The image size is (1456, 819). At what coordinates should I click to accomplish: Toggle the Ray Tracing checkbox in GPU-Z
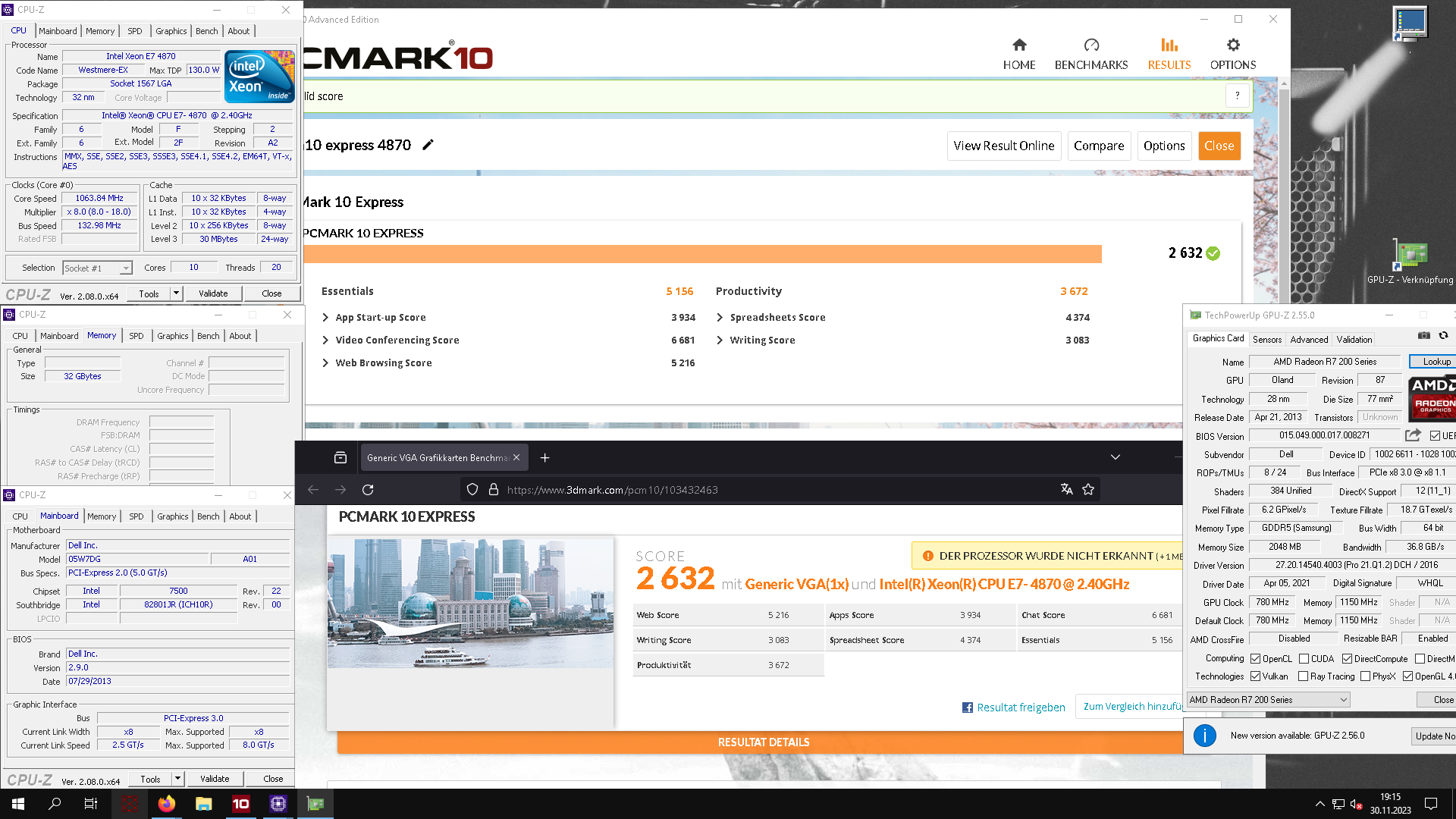point(1303,676)
